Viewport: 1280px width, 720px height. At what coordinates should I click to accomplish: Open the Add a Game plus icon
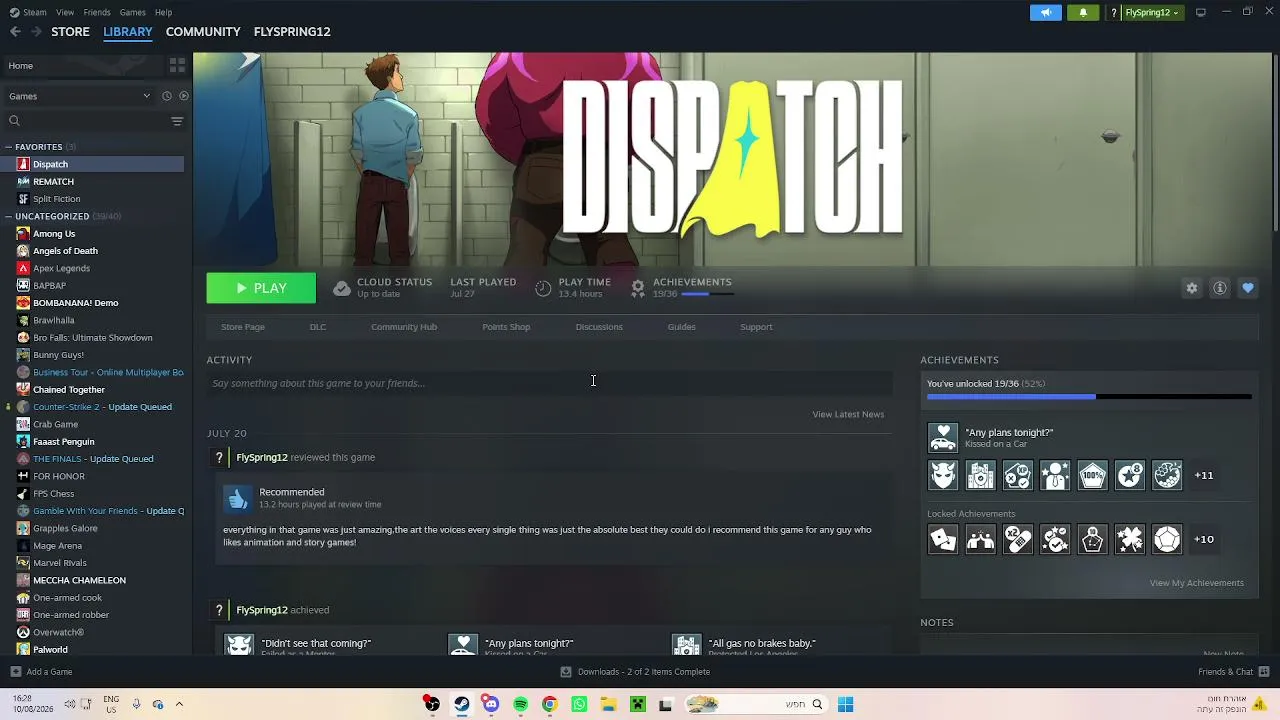click(x=15, y=672)
